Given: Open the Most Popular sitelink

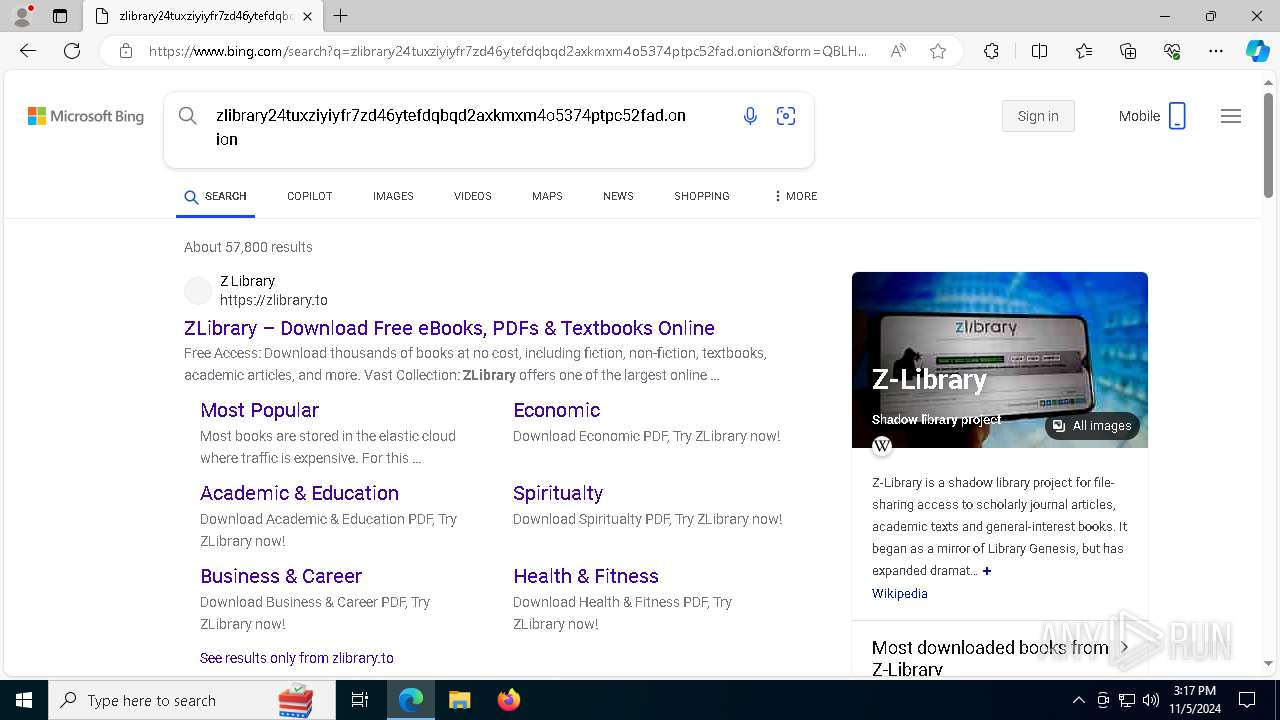Looking at the screenshot, I should coord(259,410).
